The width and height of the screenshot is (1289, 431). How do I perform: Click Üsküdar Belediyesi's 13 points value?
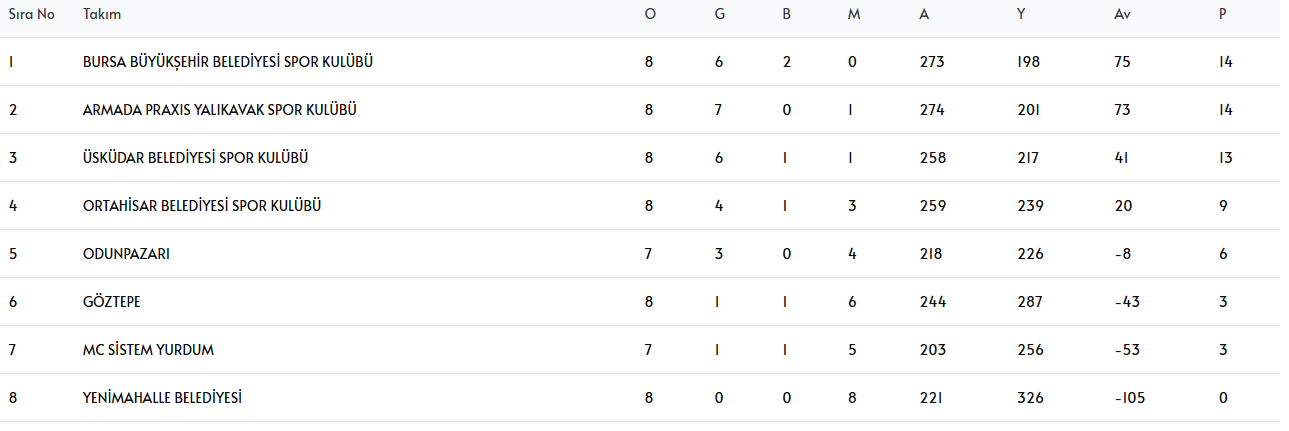[1226, 158]
